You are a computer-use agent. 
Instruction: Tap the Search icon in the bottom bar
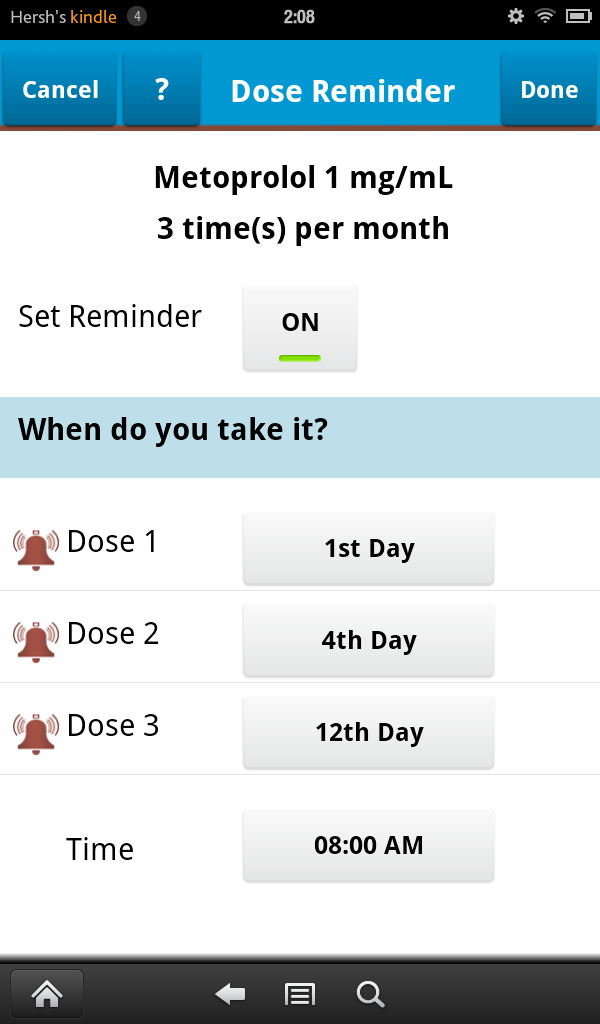pyautogui.click(x=369, y=992)
